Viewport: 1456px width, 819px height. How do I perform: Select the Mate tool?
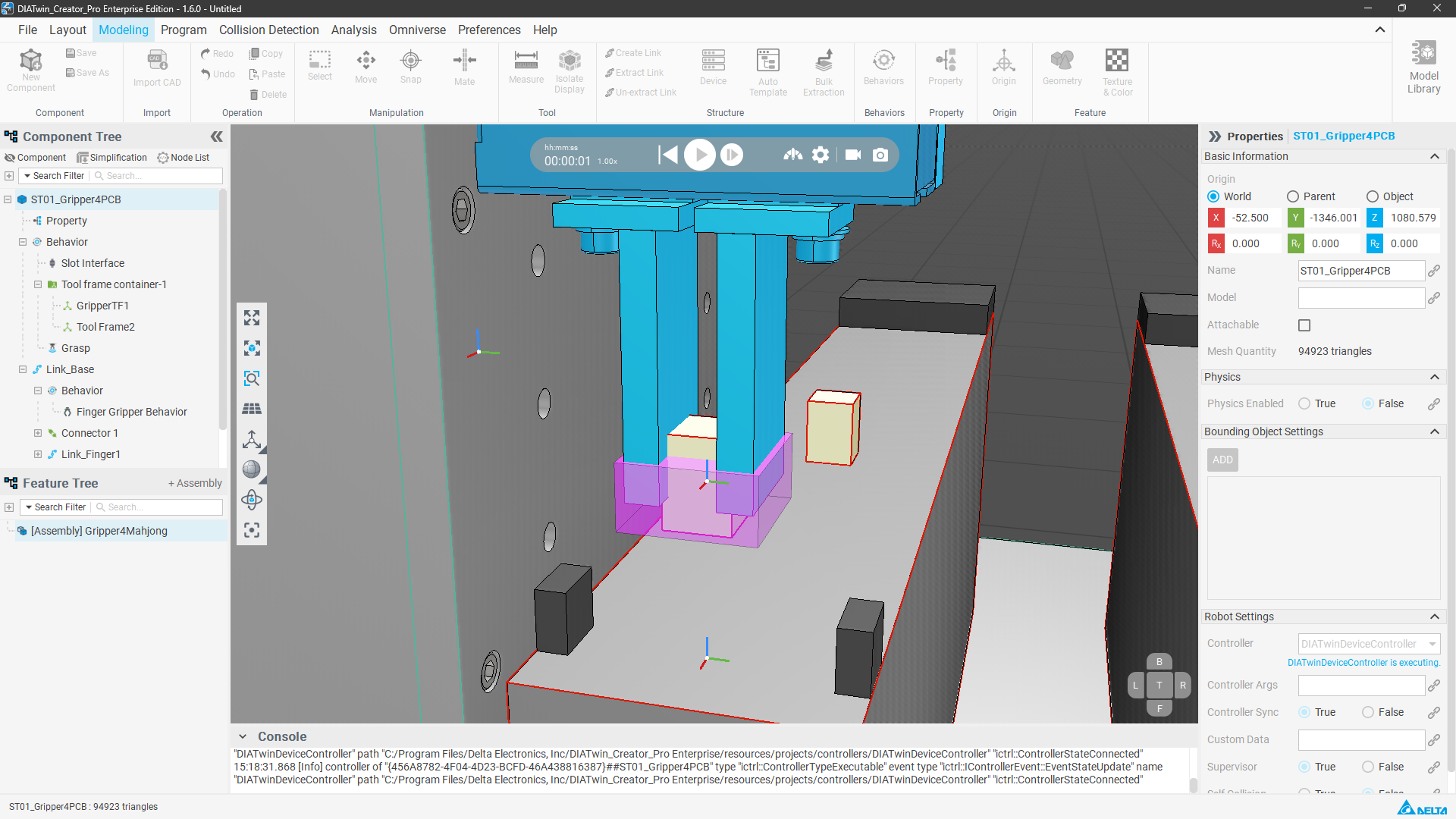(464, 67)
